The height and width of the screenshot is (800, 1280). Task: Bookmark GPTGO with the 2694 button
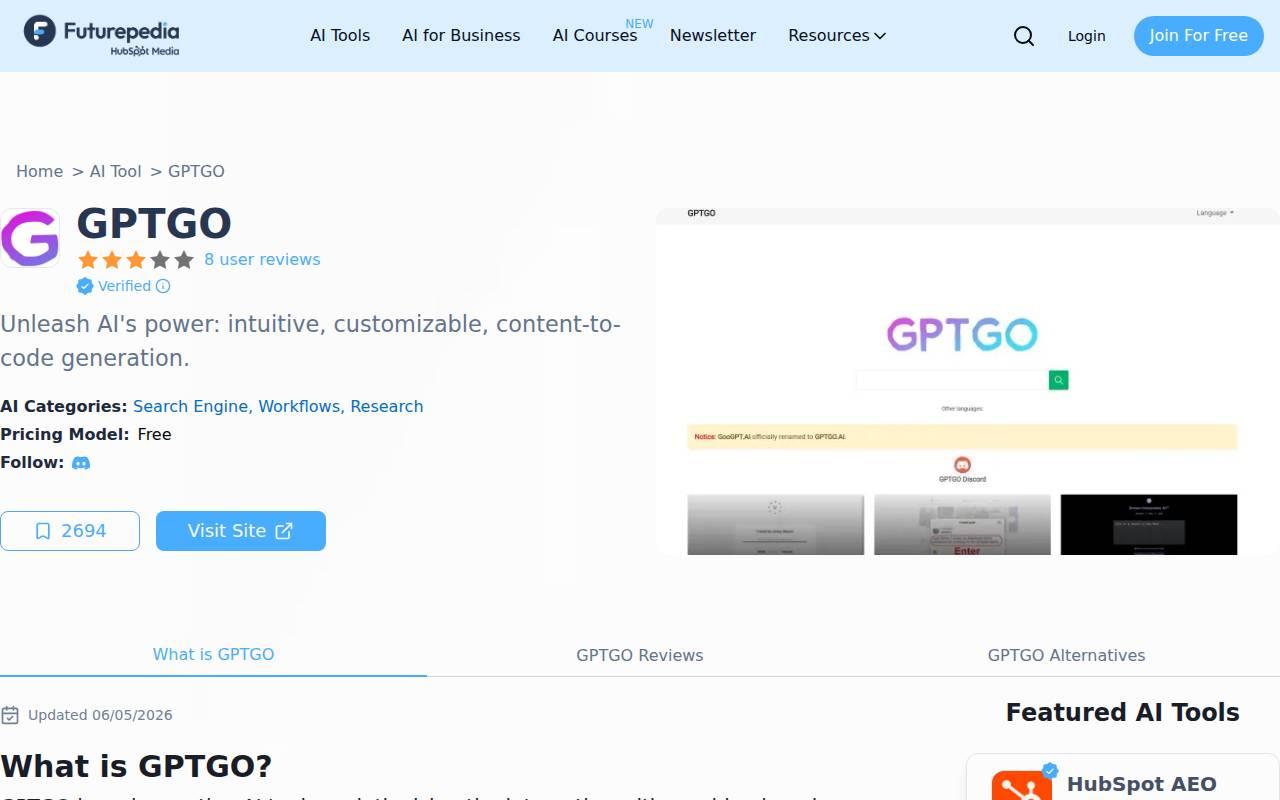point(70,531)
